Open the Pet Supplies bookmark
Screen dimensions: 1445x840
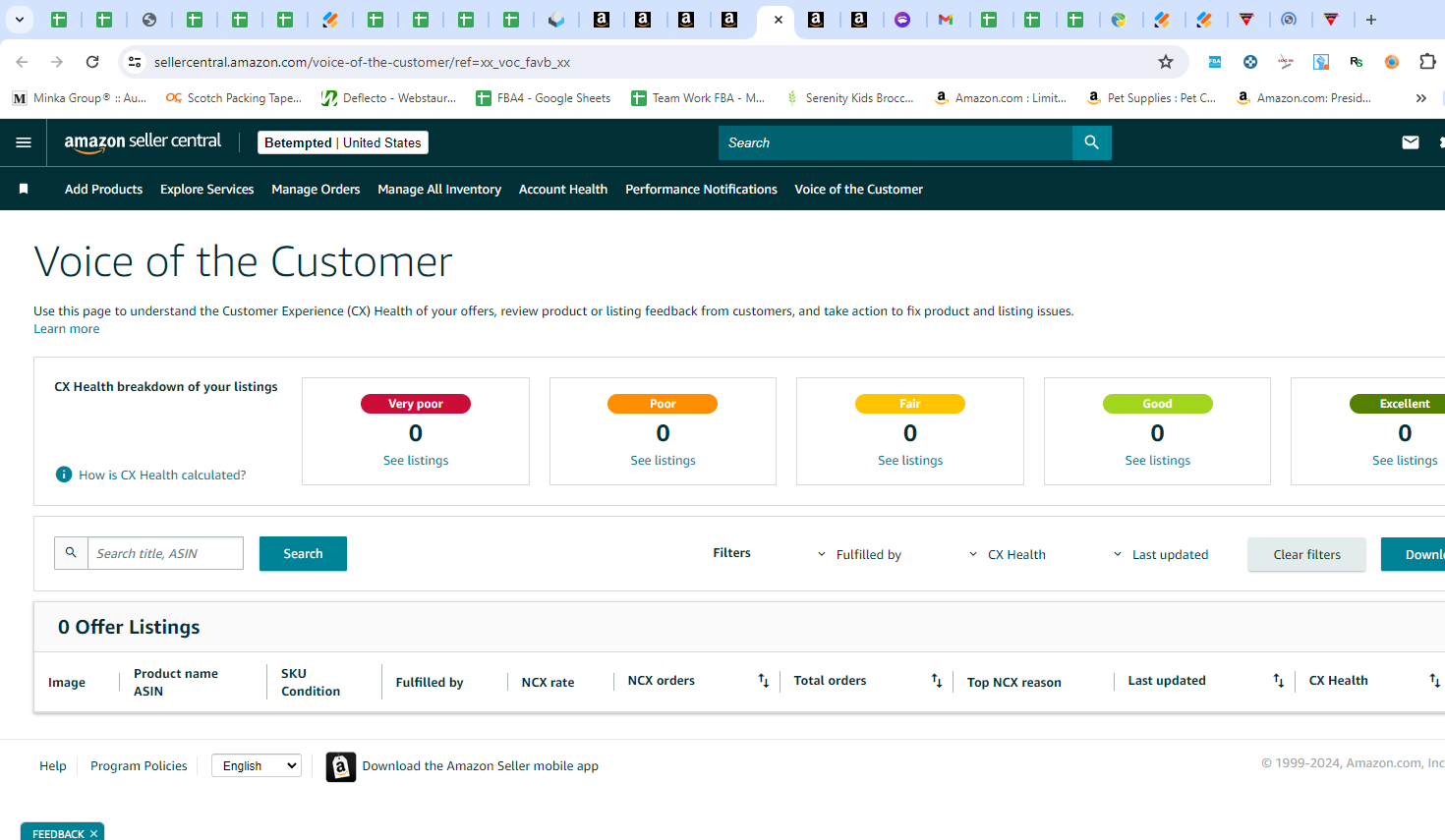(1151, 98)
